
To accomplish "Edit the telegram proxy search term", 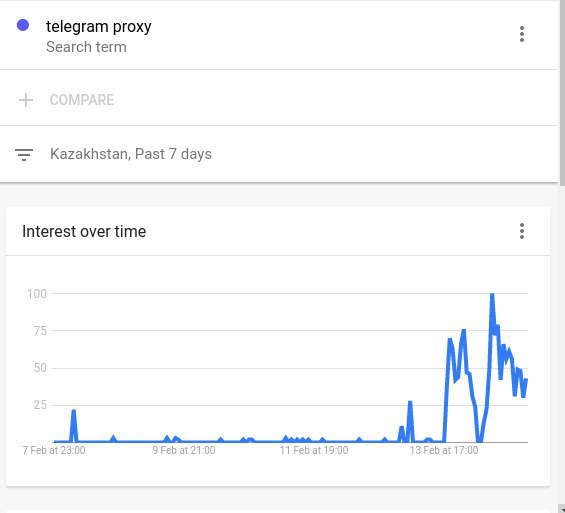I will coord(99,26).
